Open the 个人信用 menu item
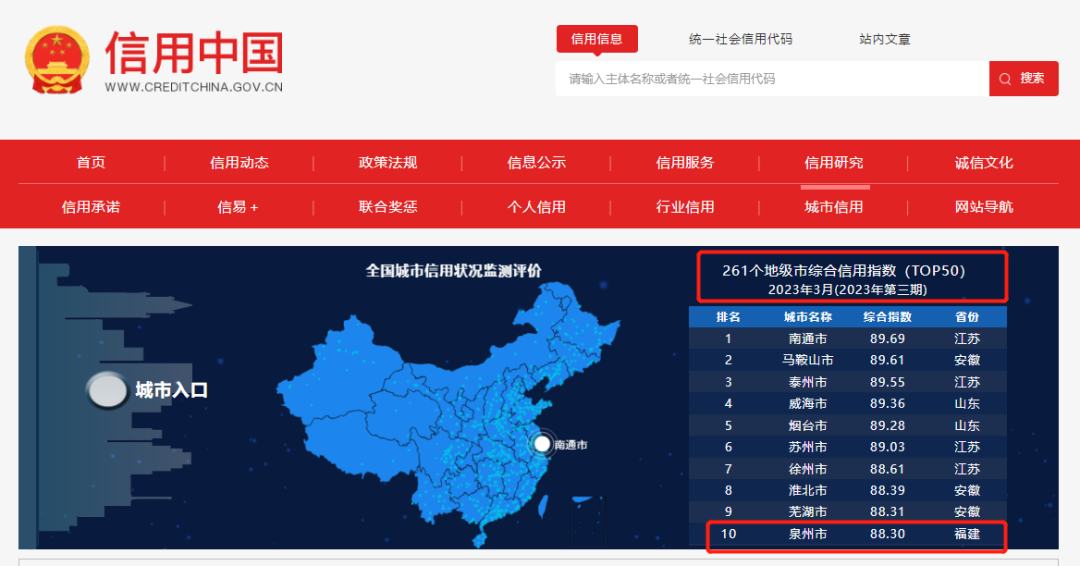 (x=537, y=207)
